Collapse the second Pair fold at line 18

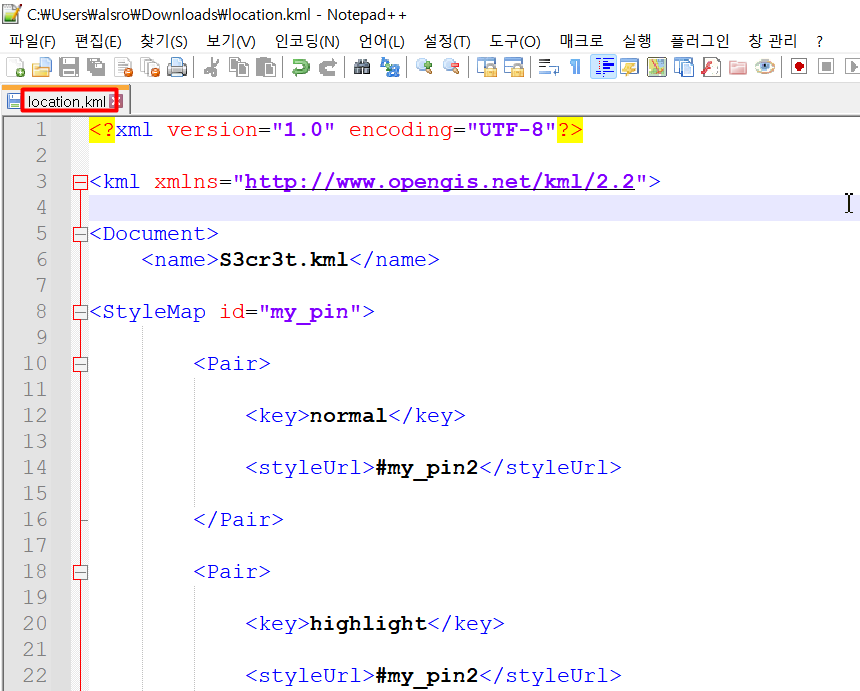pyautogui.click(x=81, y=572)
